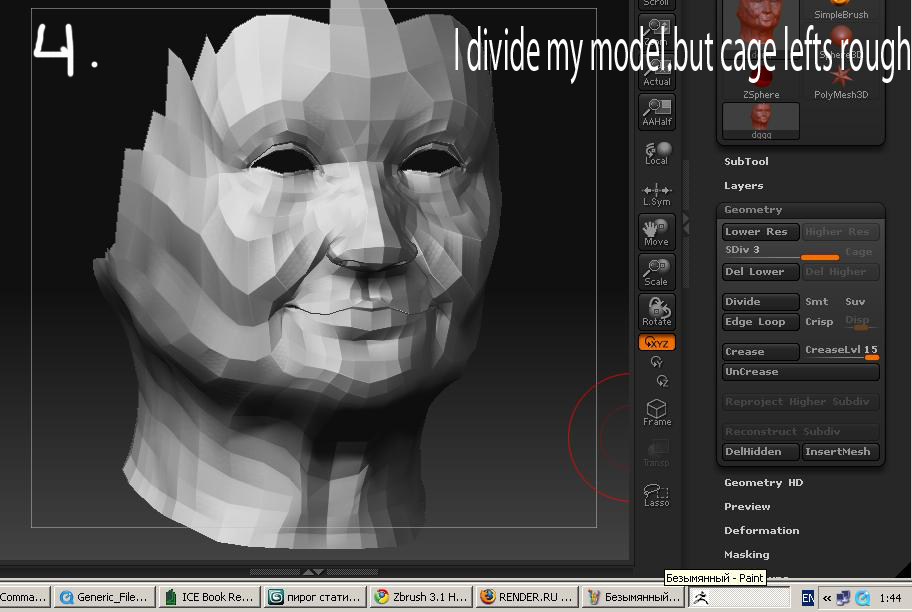
Task: Click the running man taskbar icon
Action: pyautogui.click(x=701, y=597)
